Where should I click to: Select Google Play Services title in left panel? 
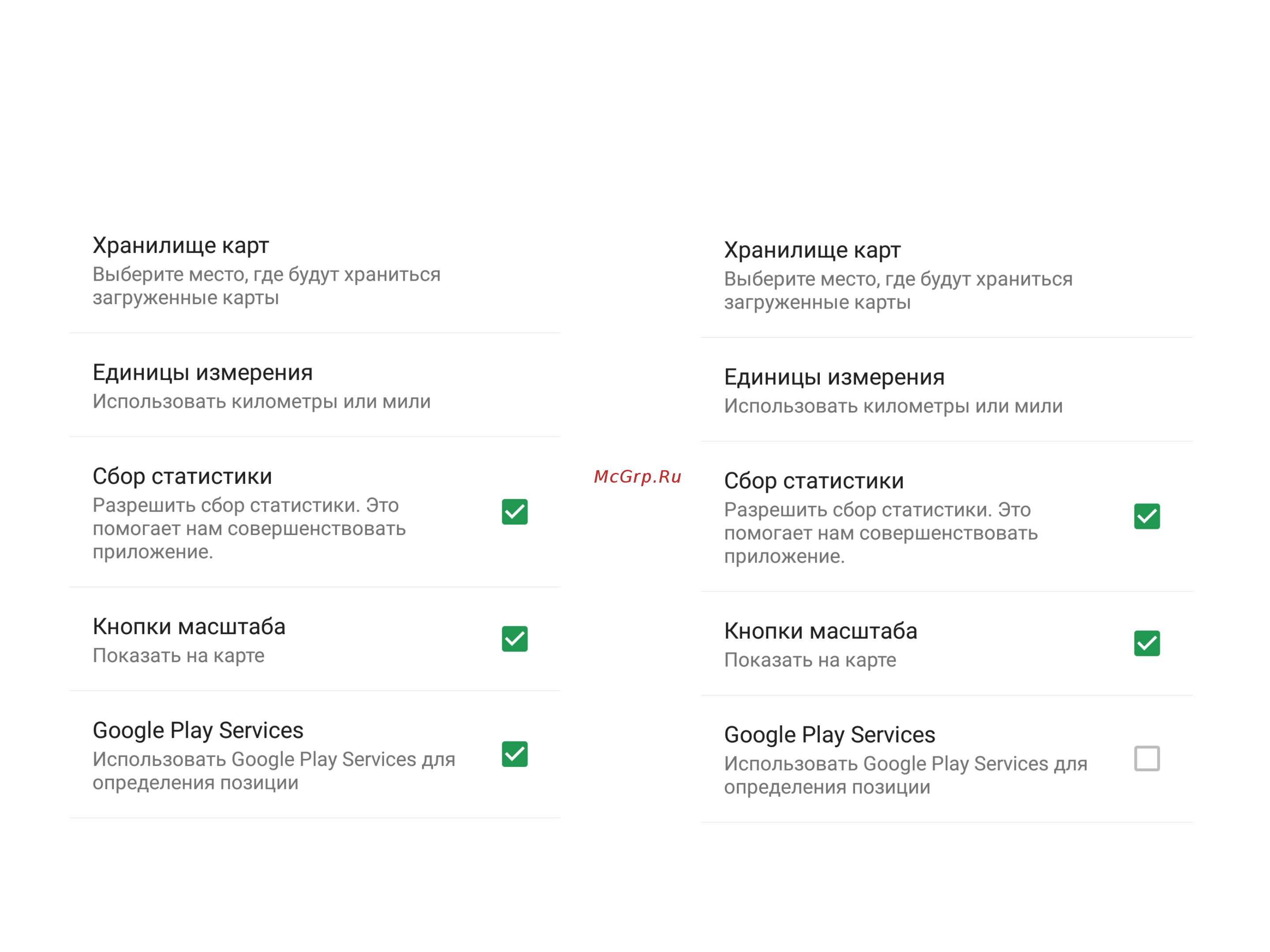[198, 730]
